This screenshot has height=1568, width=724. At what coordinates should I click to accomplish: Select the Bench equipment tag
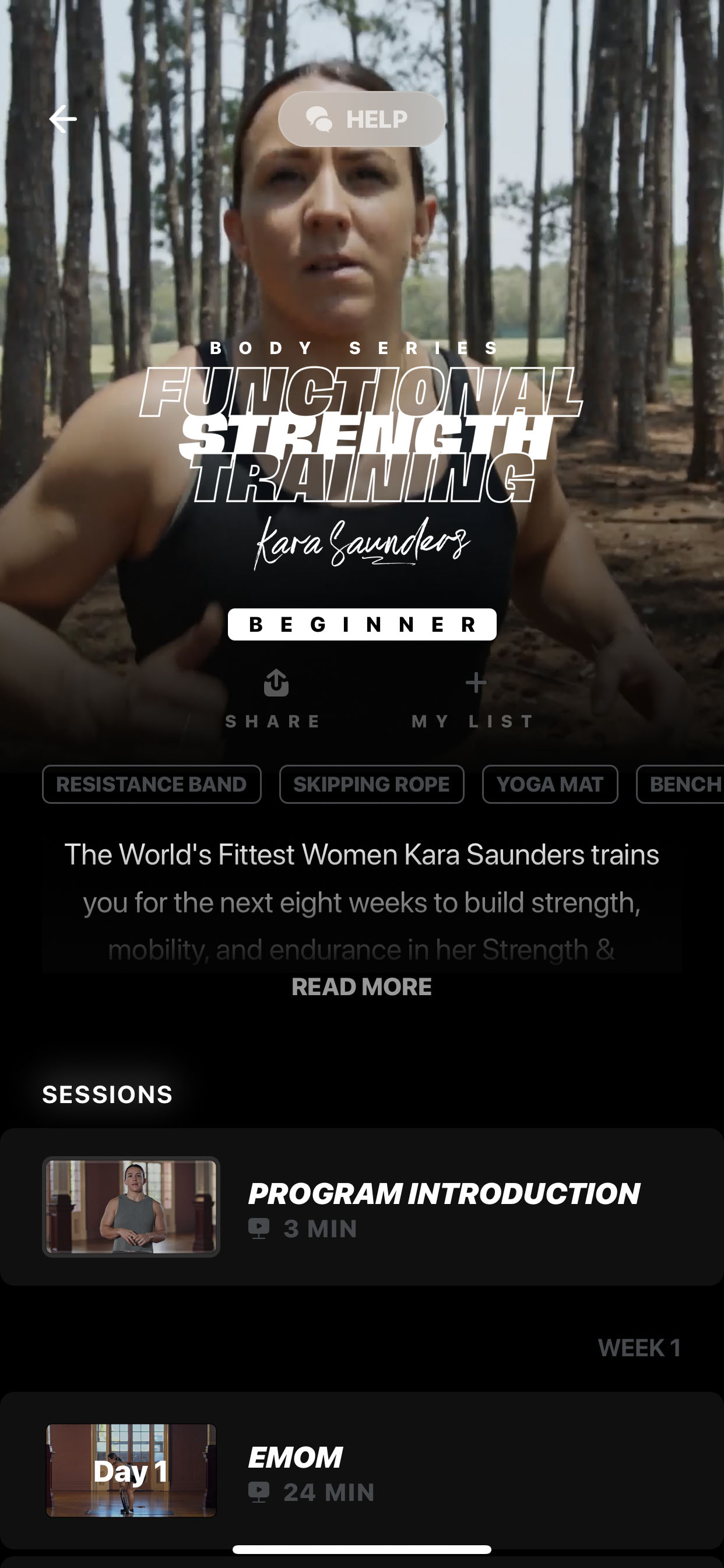pos(681,784)
